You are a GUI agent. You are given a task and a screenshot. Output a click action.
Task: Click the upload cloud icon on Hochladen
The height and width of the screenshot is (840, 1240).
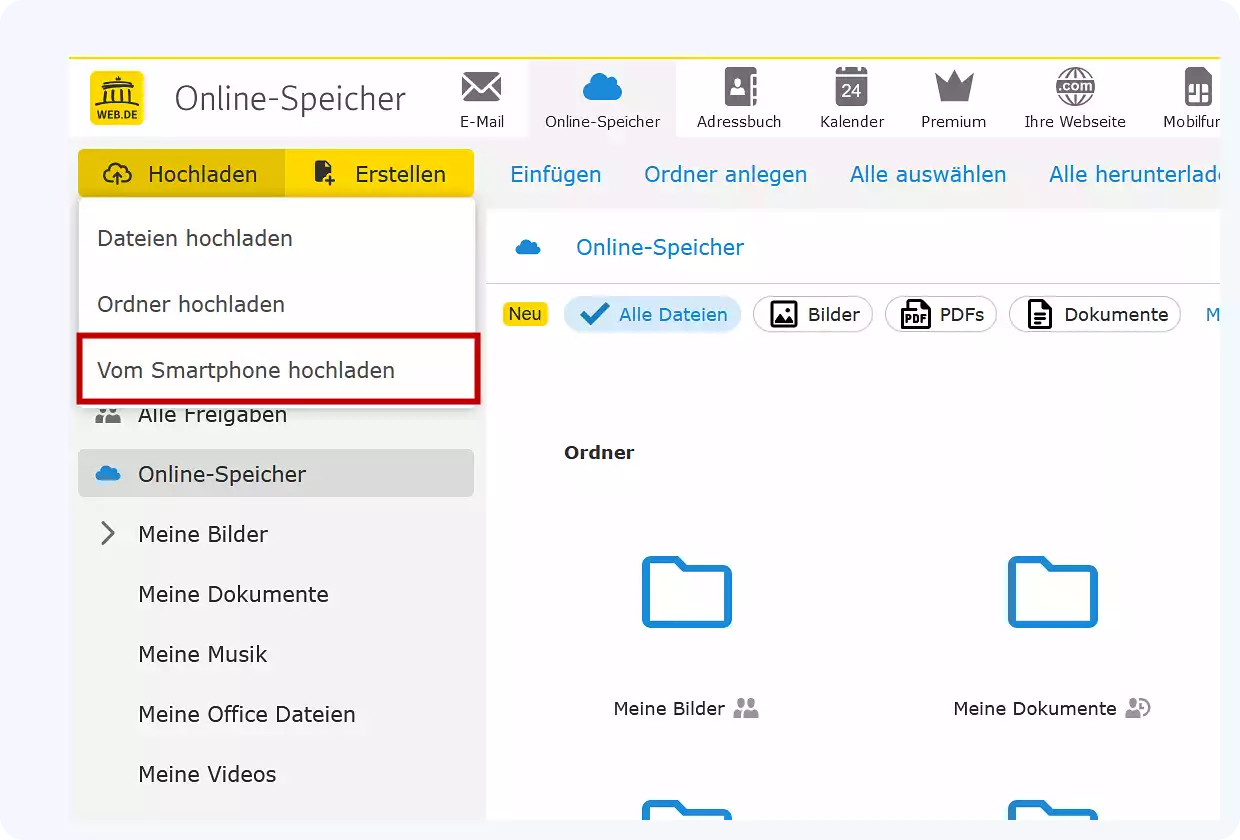click(118, 173)
